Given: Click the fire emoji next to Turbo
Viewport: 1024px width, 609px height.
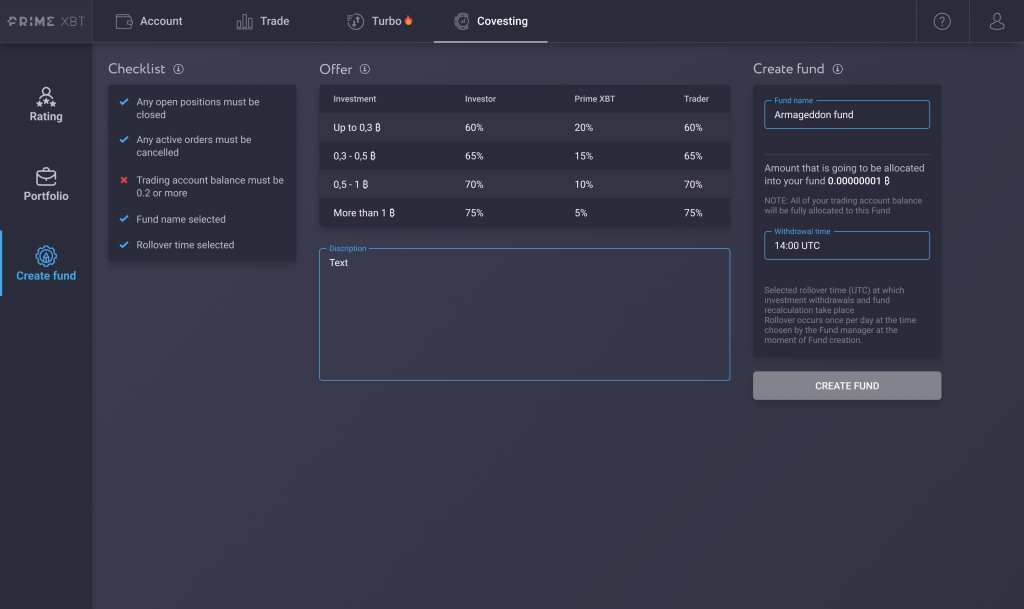Looking at the screenshot, I should (407, 19).
